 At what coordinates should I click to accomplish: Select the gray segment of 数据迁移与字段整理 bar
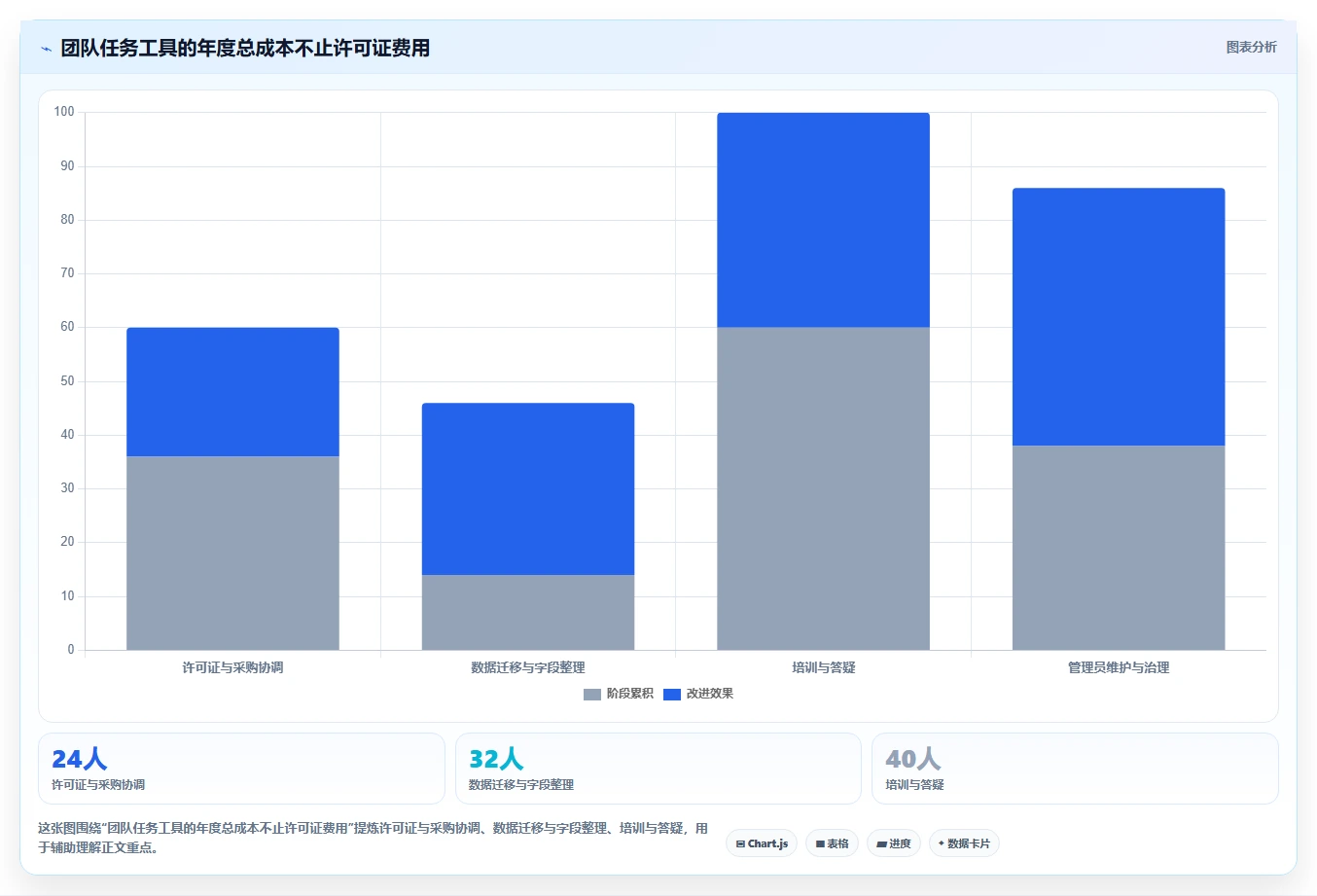(x=528, y=612)
